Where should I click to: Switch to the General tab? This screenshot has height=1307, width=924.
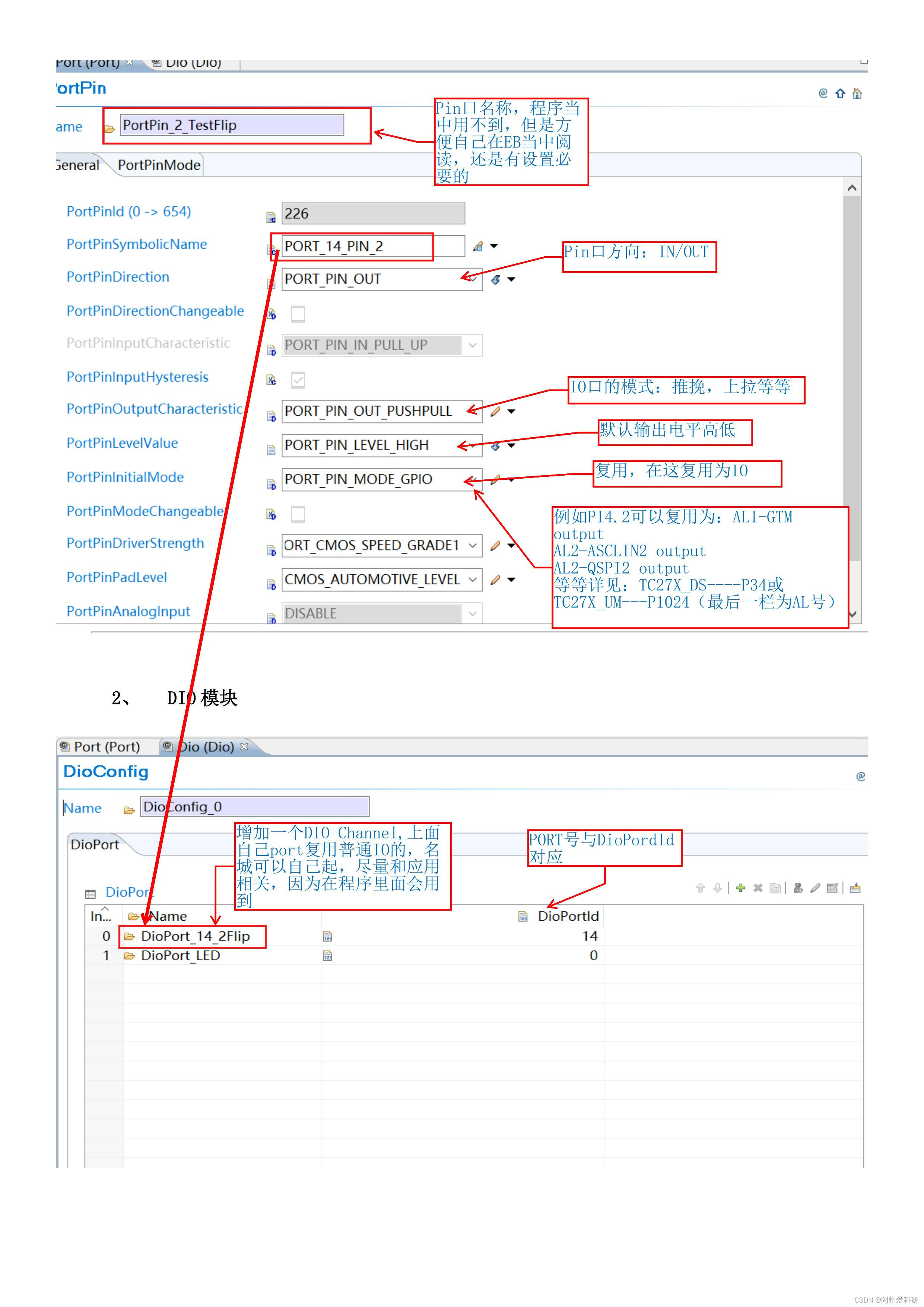77,165
